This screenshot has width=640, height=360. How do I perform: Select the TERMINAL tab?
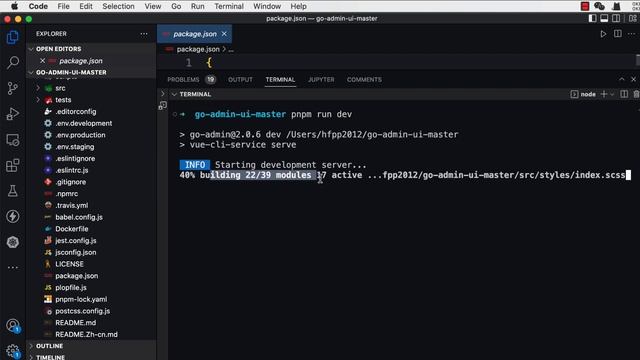pyautogui.click(x=280, y=80)
